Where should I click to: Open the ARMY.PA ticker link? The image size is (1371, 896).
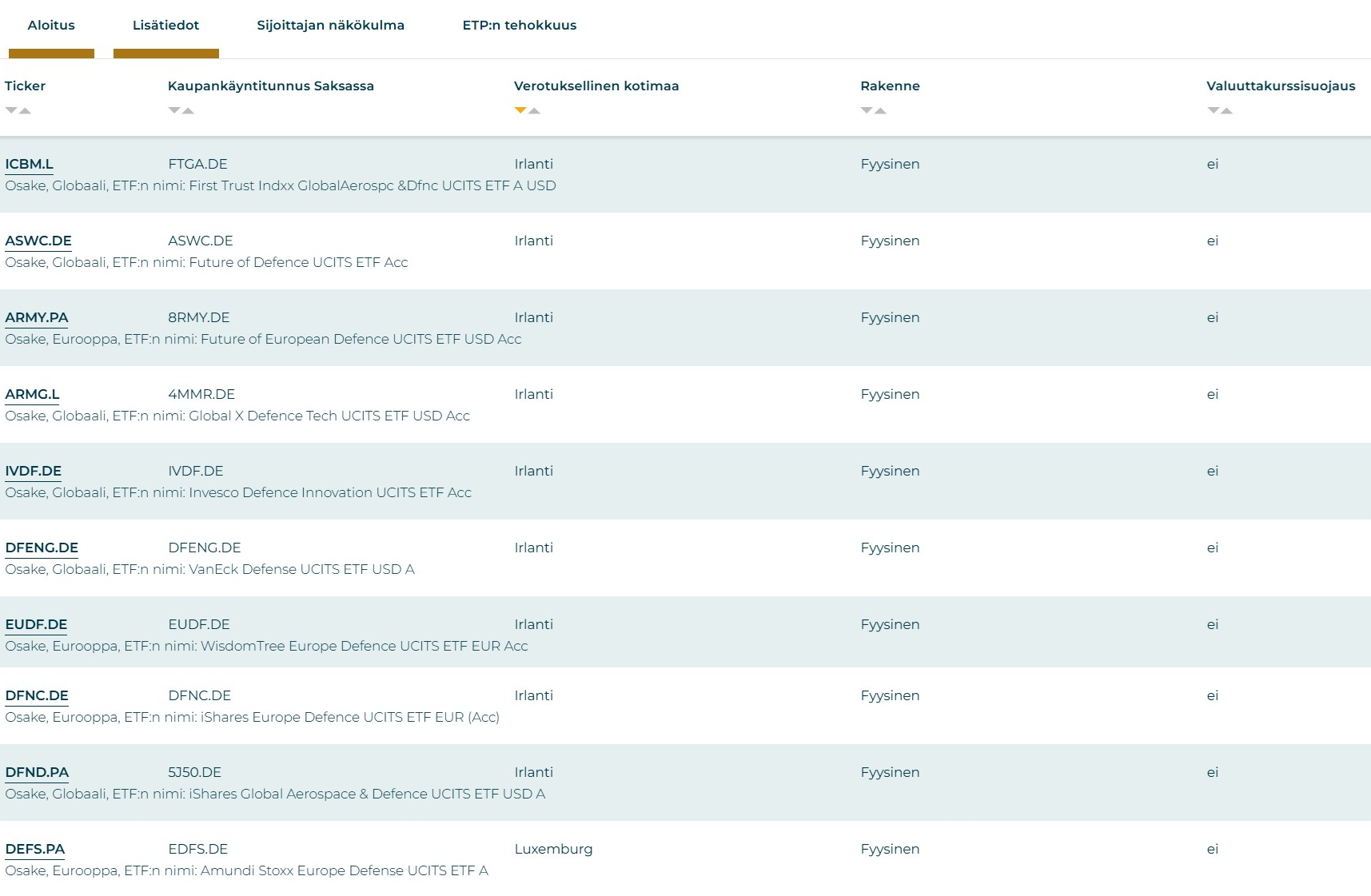pos(37,317)
